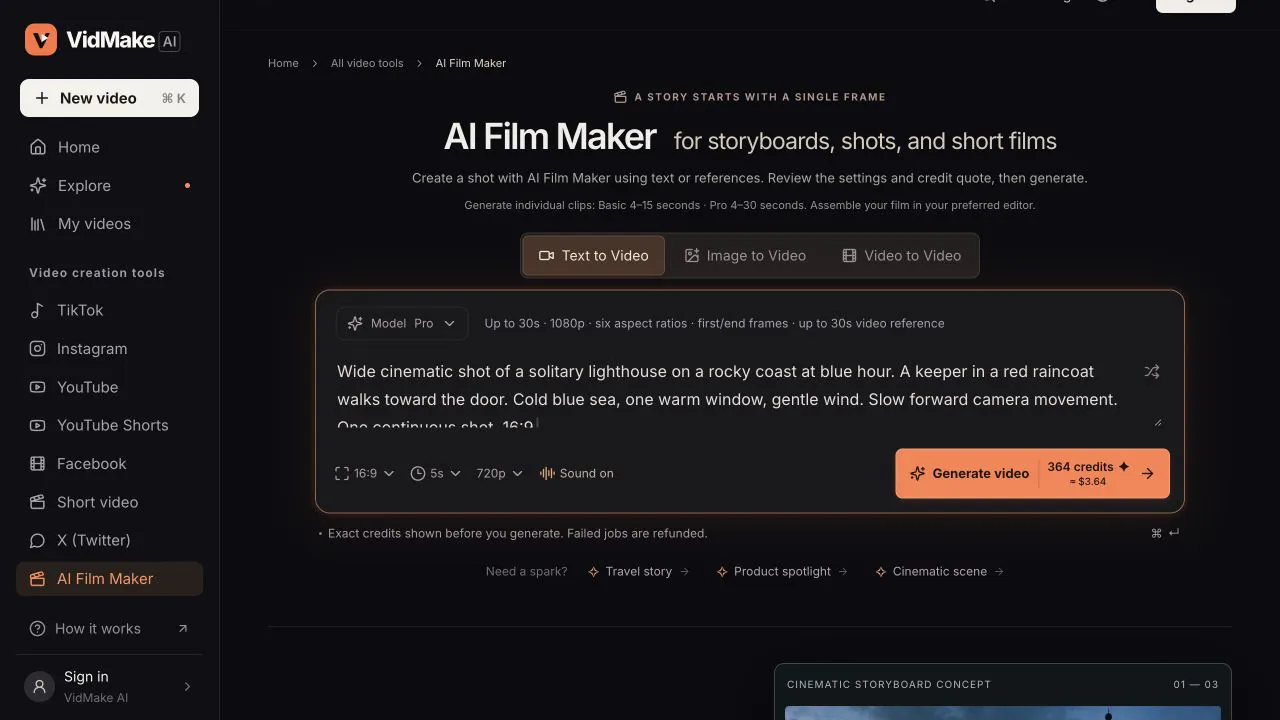Expand the Sign in account row
Viewport: 1280px width, 720px height.
pos(110,686)
